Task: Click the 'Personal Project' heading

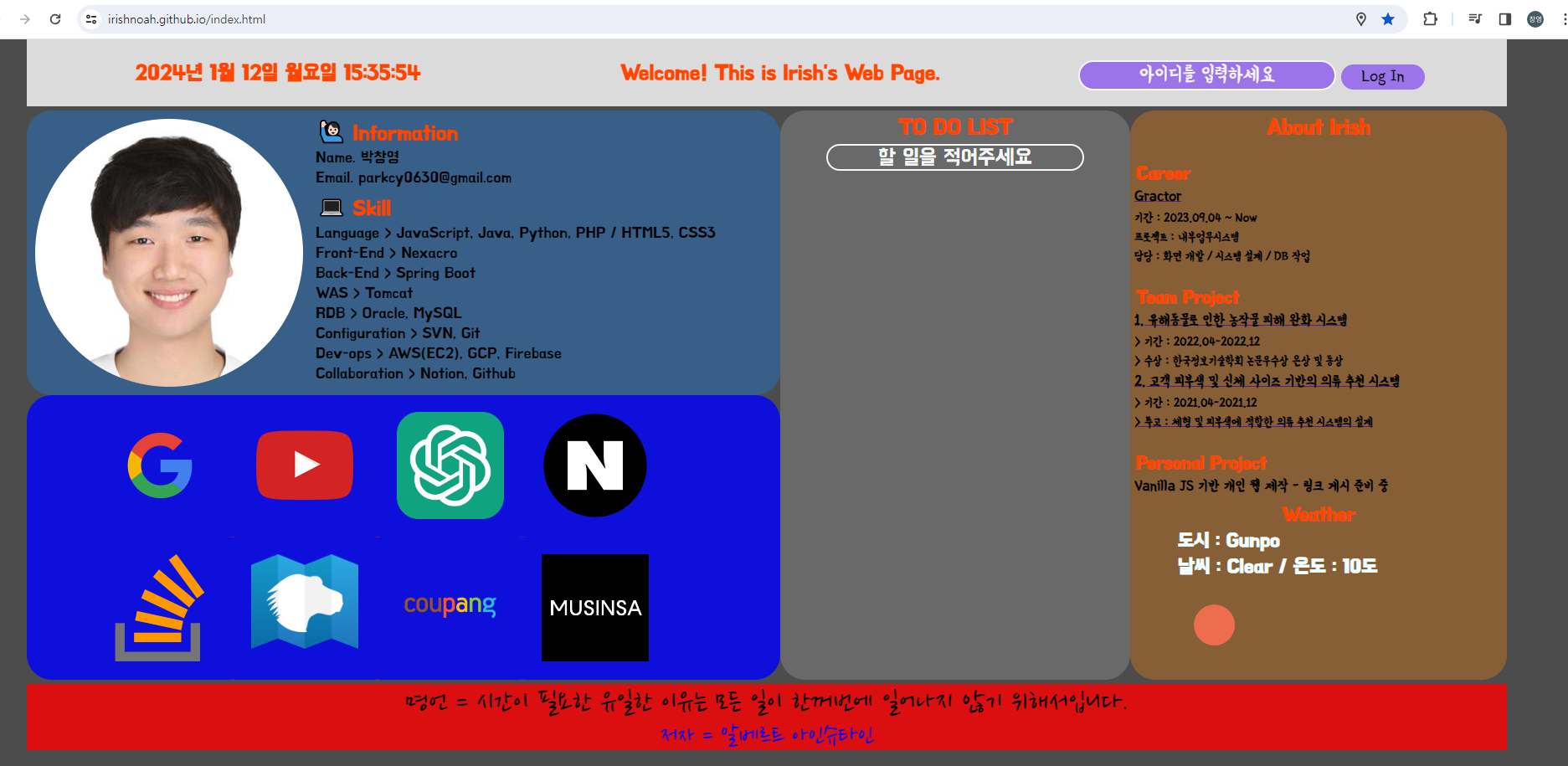Action: [x=1201, y=463]
